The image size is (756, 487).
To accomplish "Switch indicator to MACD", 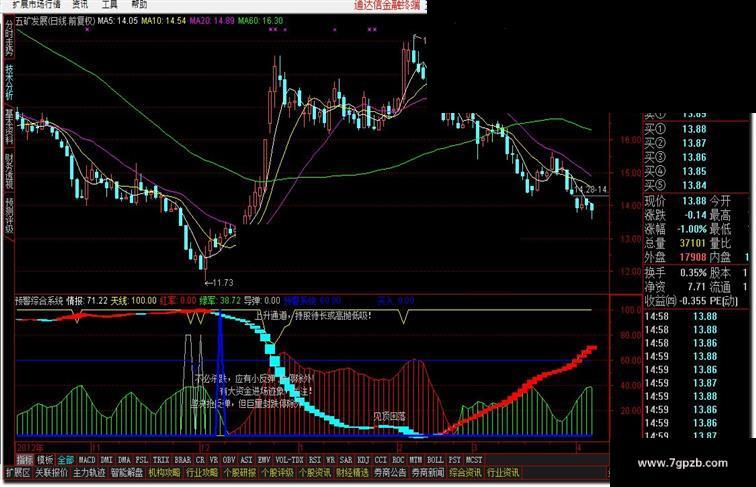I will (x=87, y=460).
